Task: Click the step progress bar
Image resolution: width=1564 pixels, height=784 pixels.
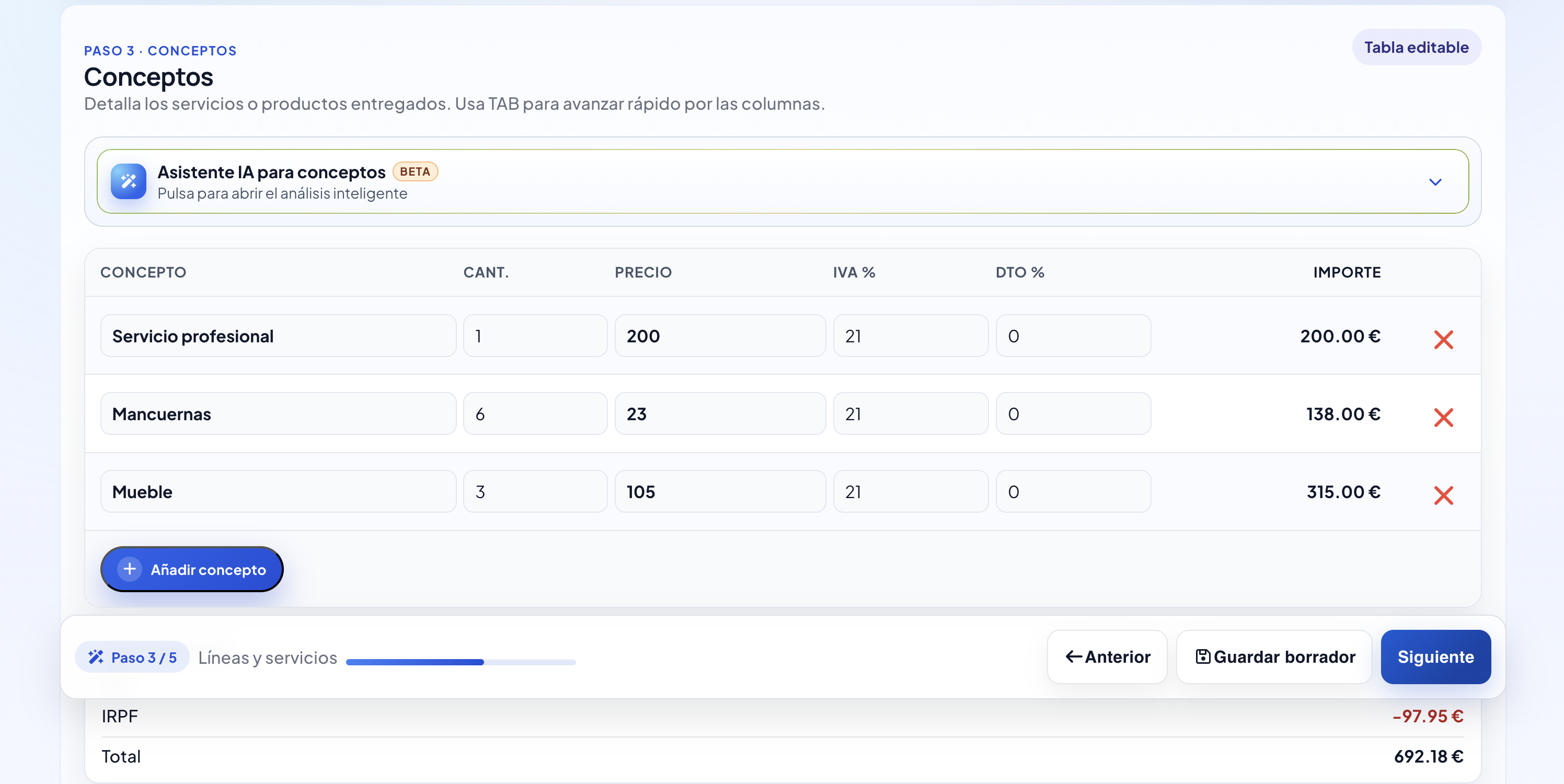Action: point(460,662)
